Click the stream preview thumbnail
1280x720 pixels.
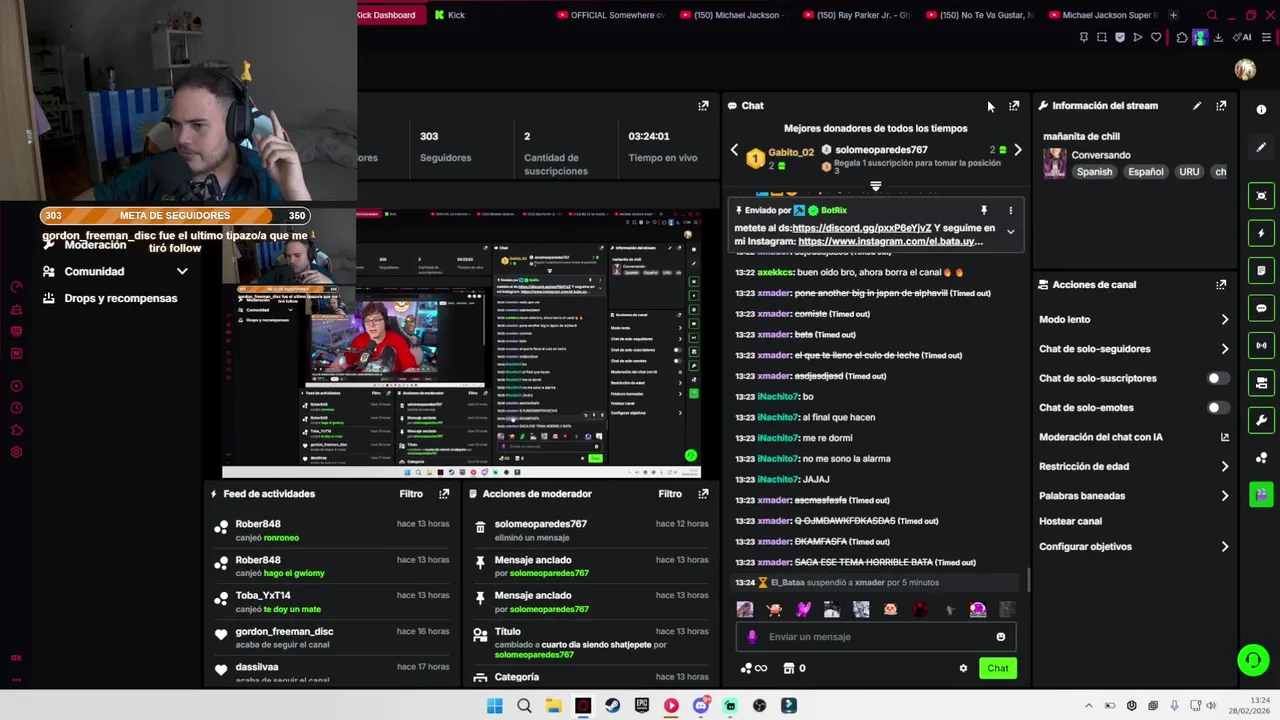pyautogui.click(x=461, y=344)
